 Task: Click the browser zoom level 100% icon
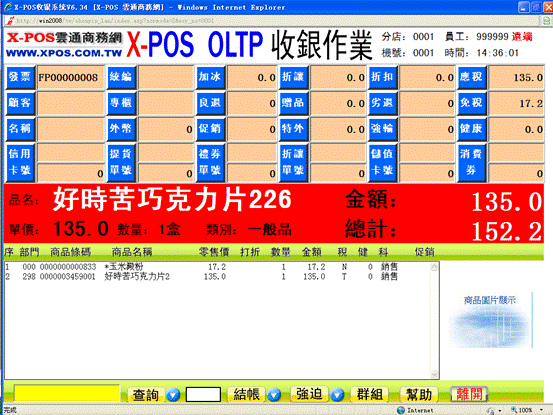tap(522, 410)
